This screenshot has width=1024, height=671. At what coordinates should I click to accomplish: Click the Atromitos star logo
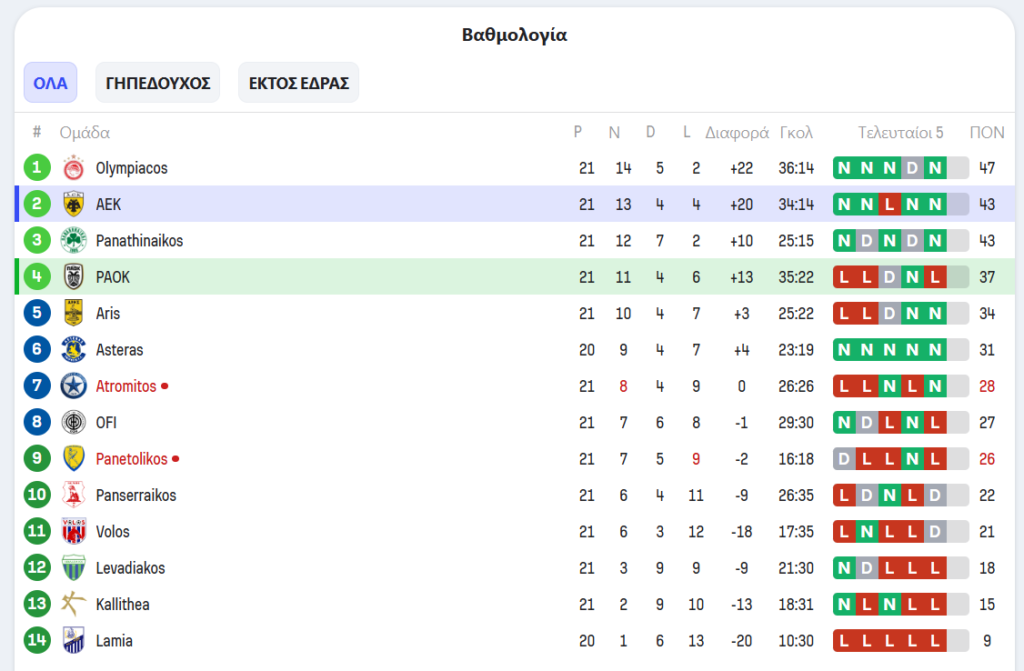(73, 386)
